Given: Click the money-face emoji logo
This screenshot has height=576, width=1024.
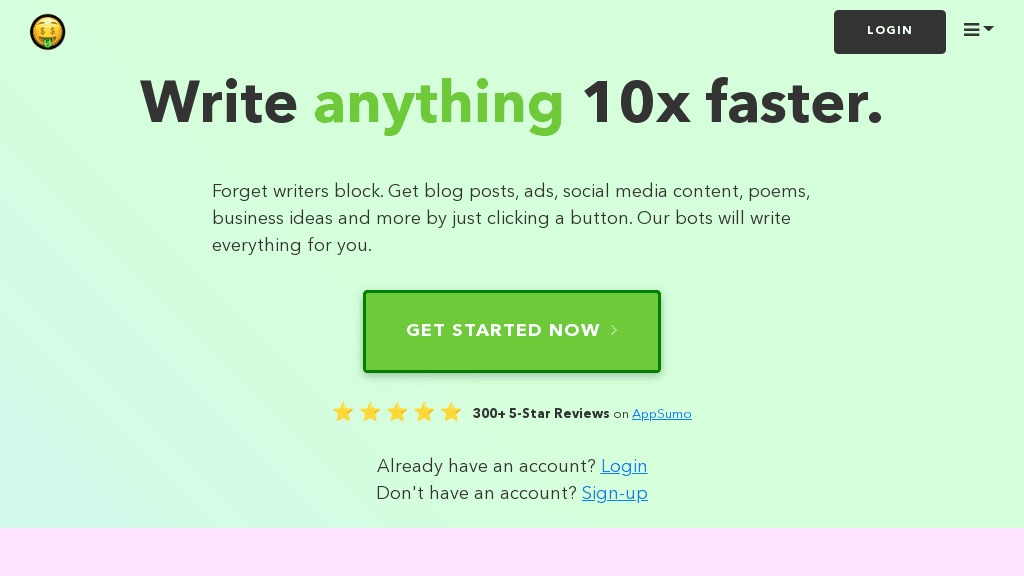Looking at the screenshot, I should click(x=48, y=32).
